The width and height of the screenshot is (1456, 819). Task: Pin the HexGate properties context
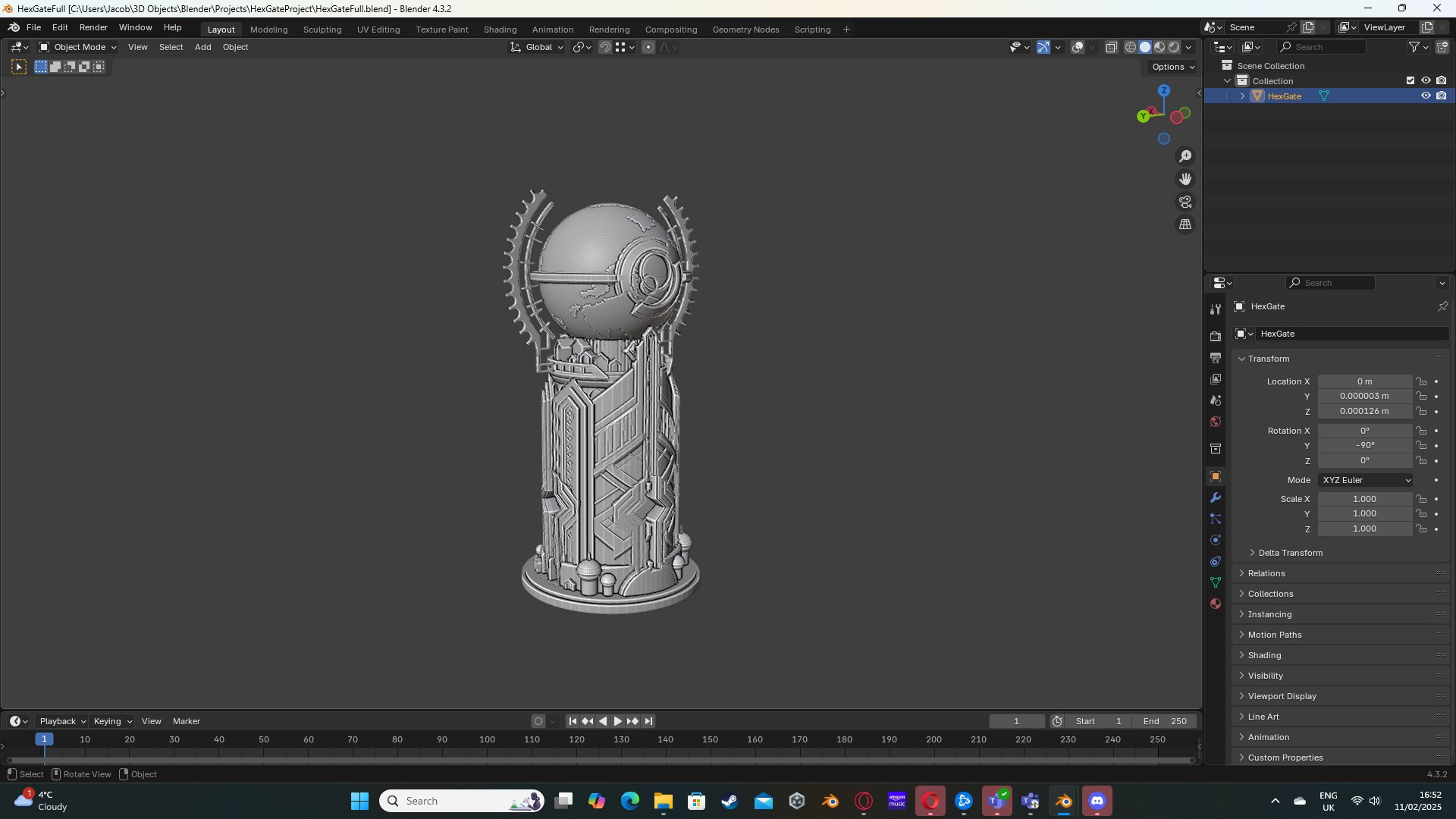click(x=1442, y=306)
